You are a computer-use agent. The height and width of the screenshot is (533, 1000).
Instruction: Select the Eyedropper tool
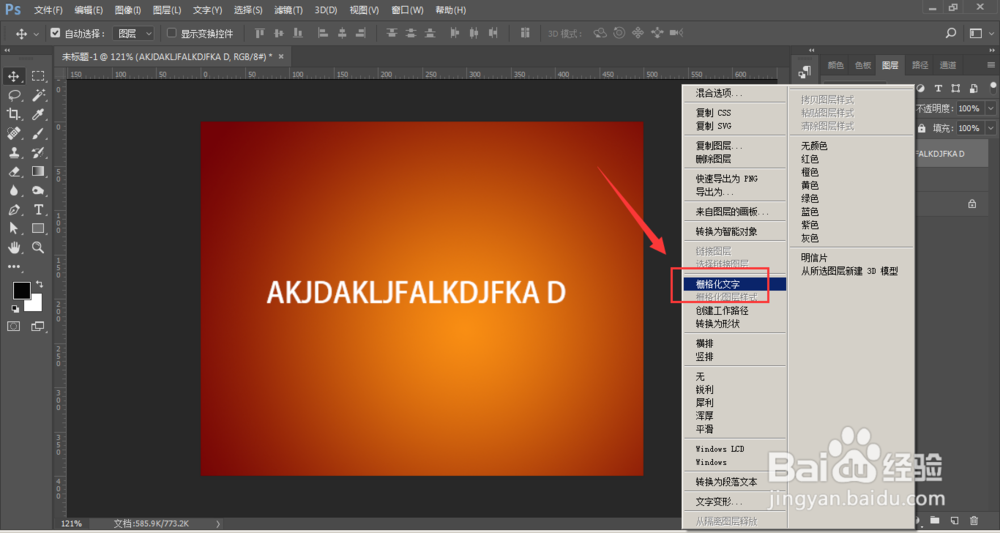(x=38, y=115)
